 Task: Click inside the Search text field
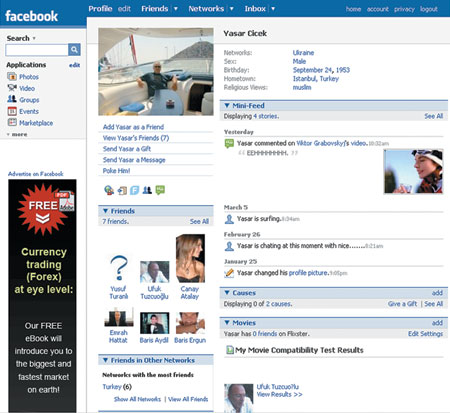[37, 50]
